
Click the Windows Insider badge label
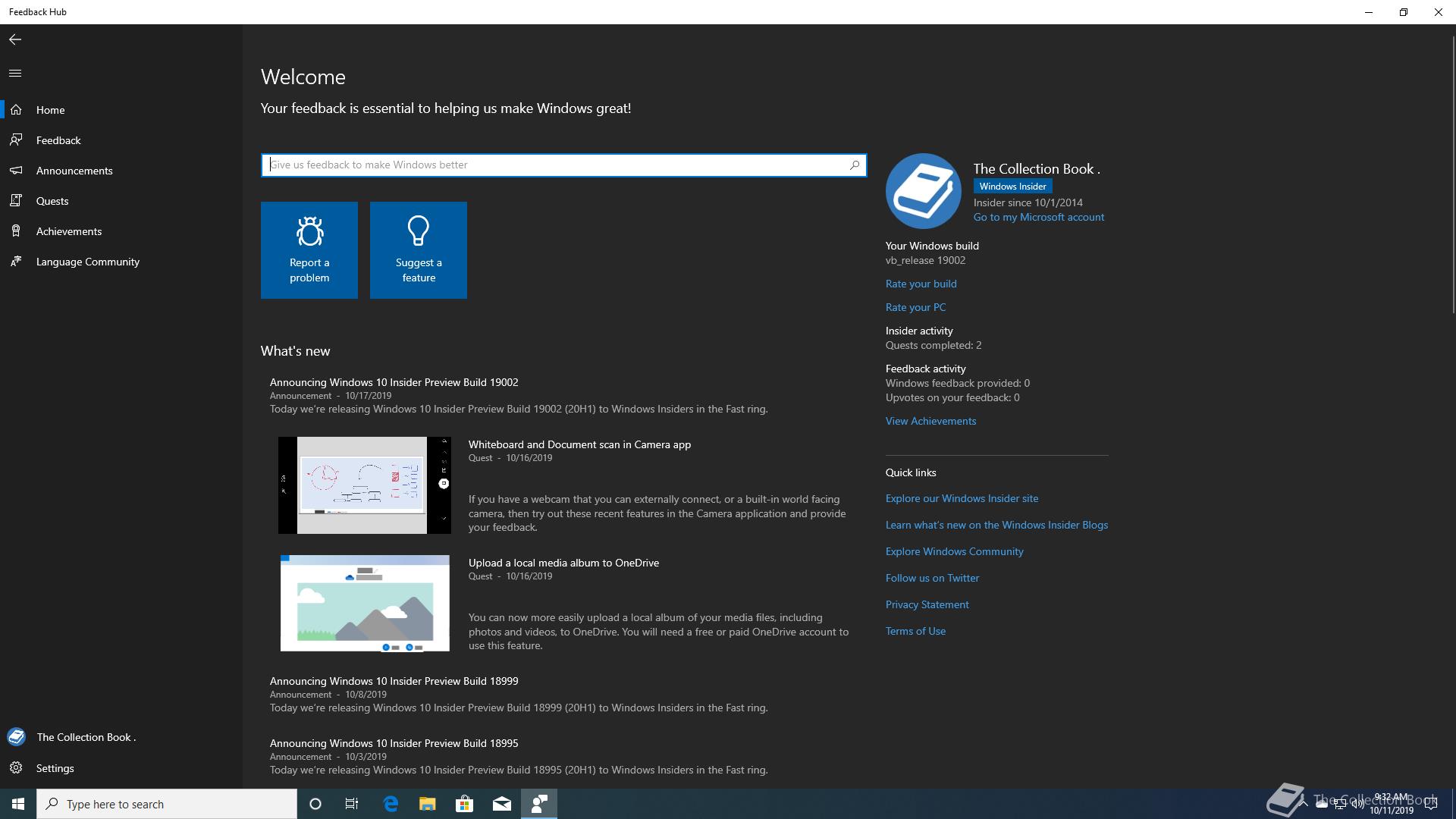[x=1012, y=187]
